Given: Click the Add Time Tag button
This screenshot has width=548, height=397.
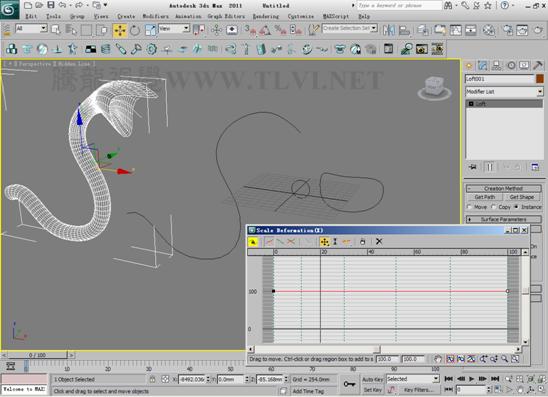Looking at the screenshot, I should (x=308, y=391).
